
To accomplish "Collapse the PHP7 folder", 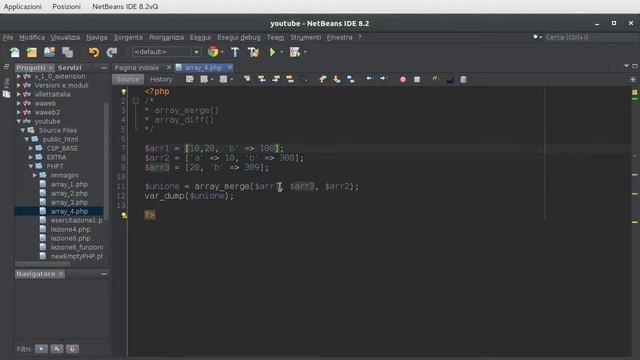I will point(31,166).
